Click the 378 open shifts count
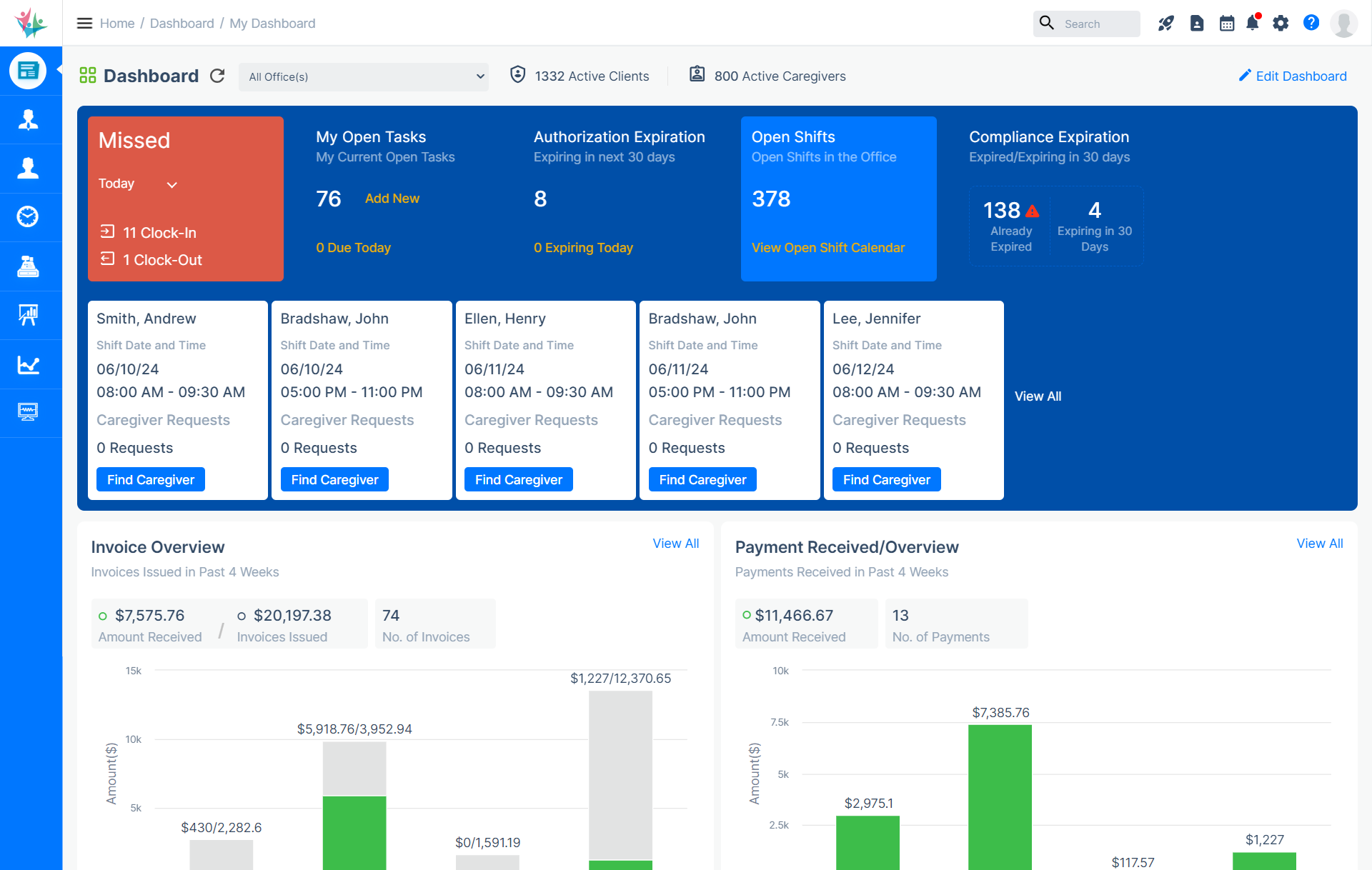1372x870 pixels. (771, 199)
